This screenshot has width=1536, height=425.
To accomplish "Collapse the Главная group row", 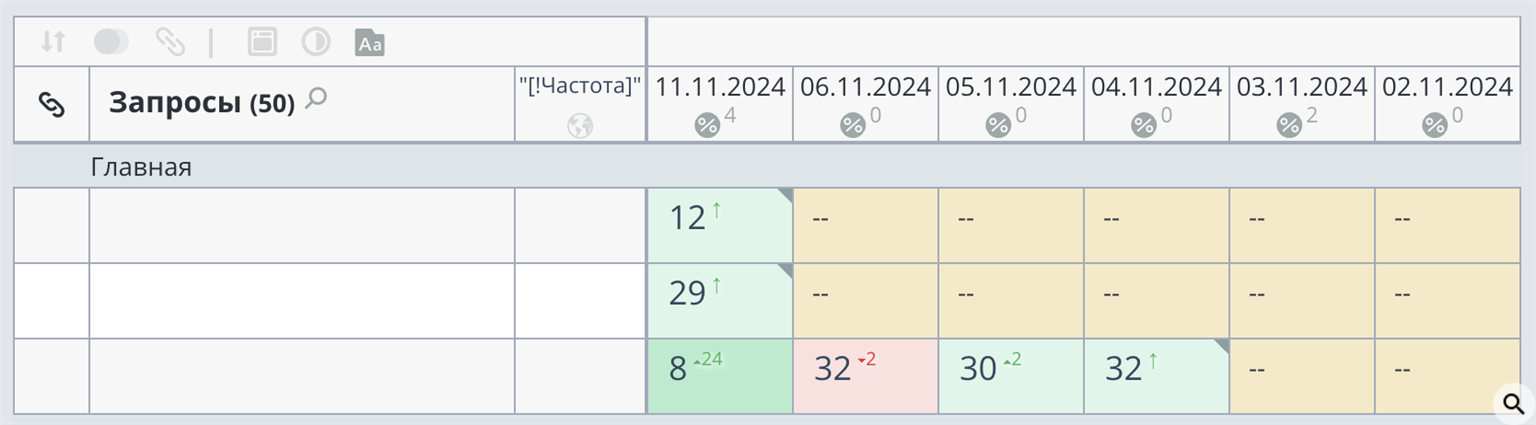I will [x=141, y=167].
